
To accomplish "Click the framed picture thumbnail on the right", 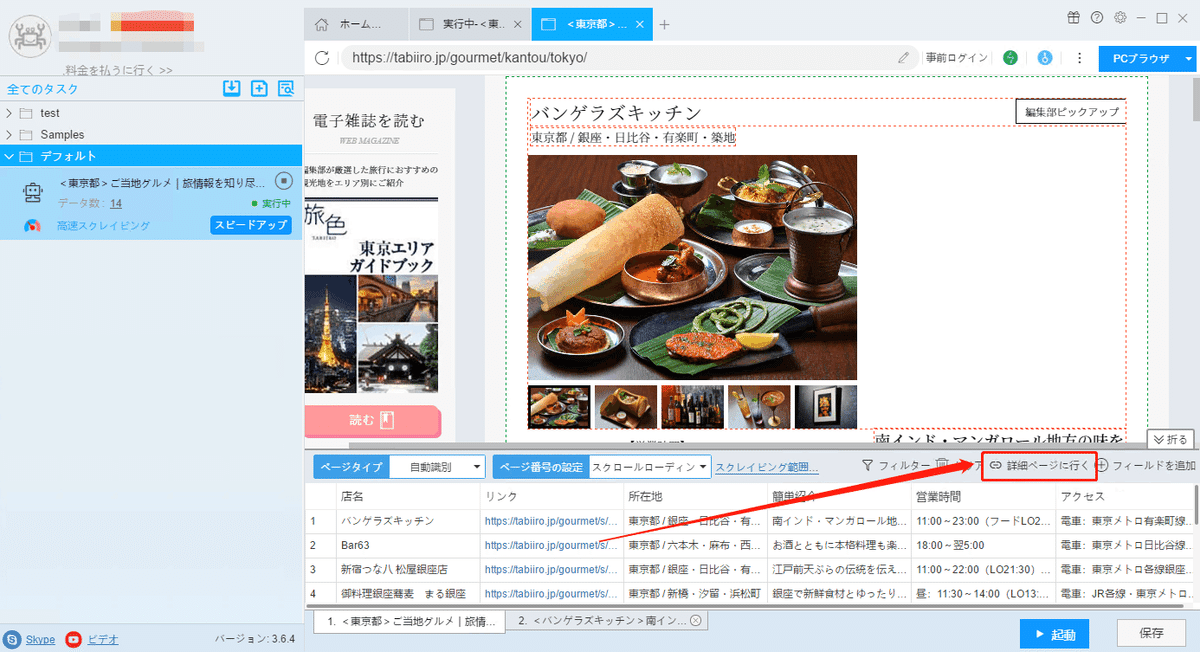I will tap(825, 407).
